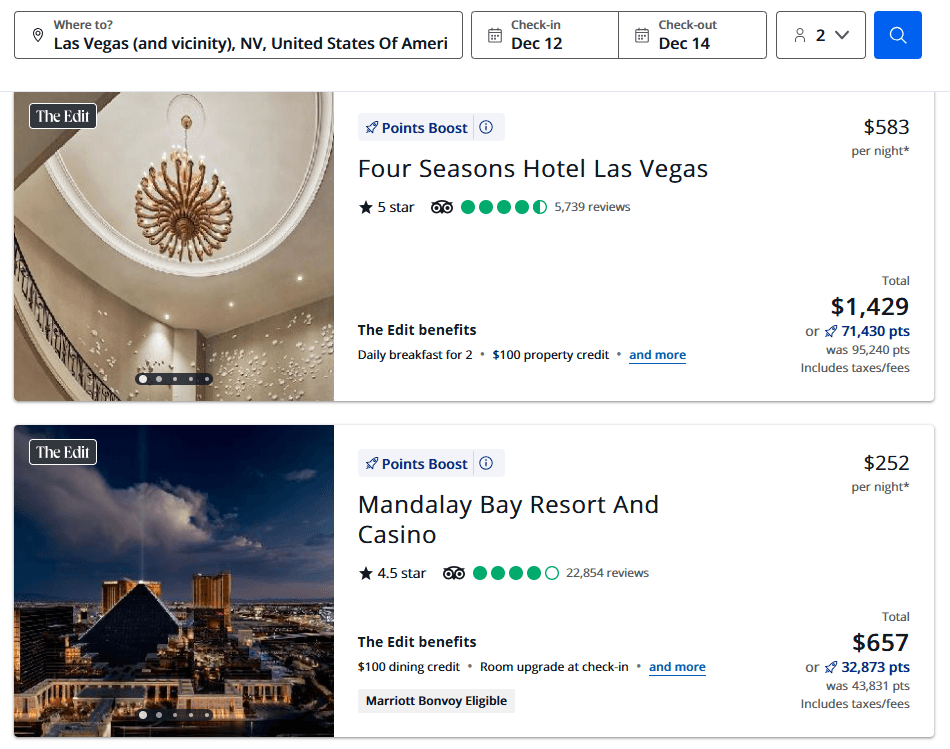Click the blue search magnifying glass button

point(897,34)
